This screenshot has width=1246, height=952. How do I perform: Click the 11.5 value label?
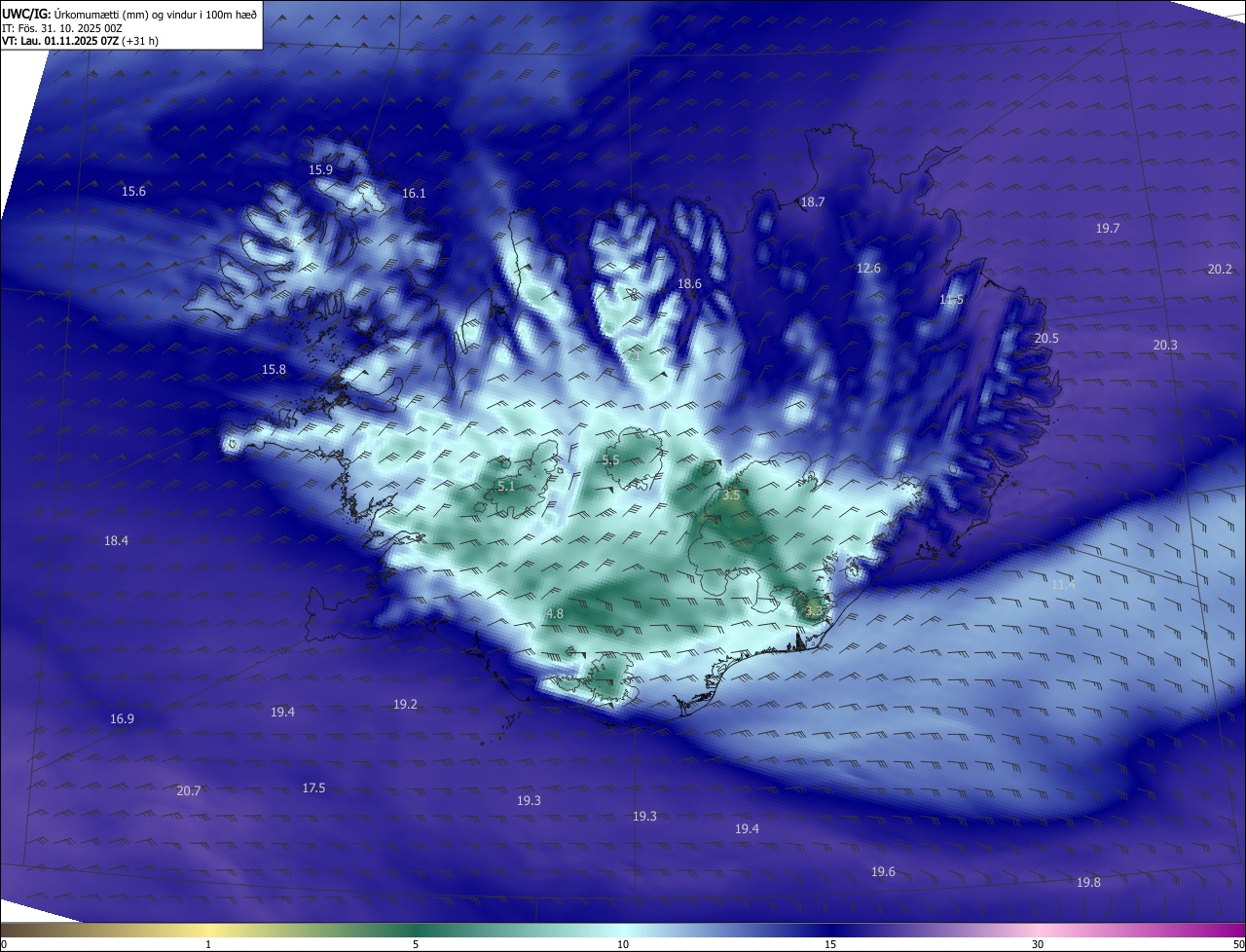click(x=951, y=300)
